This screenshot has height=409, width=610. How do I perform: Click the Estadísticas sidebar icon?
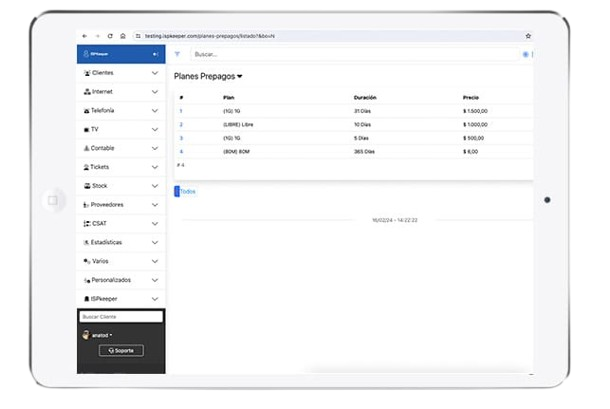click(x=86, y=242)
